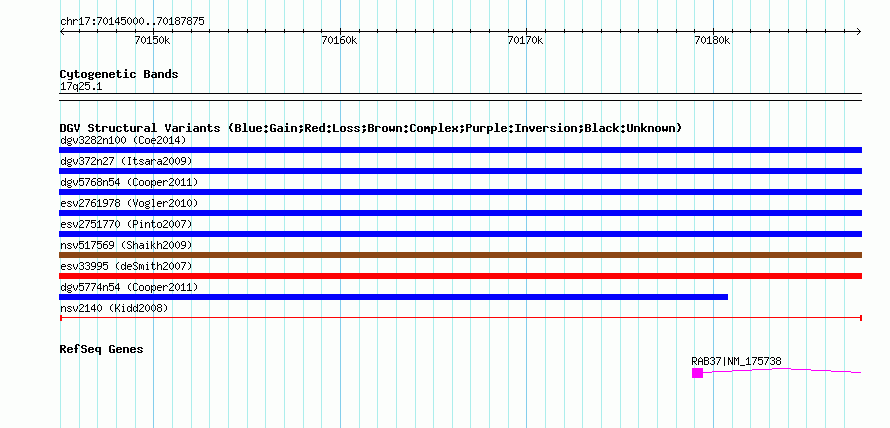Click the 70180k ruler tick label
The image size is (890, 428).
[x=712, y=40]
